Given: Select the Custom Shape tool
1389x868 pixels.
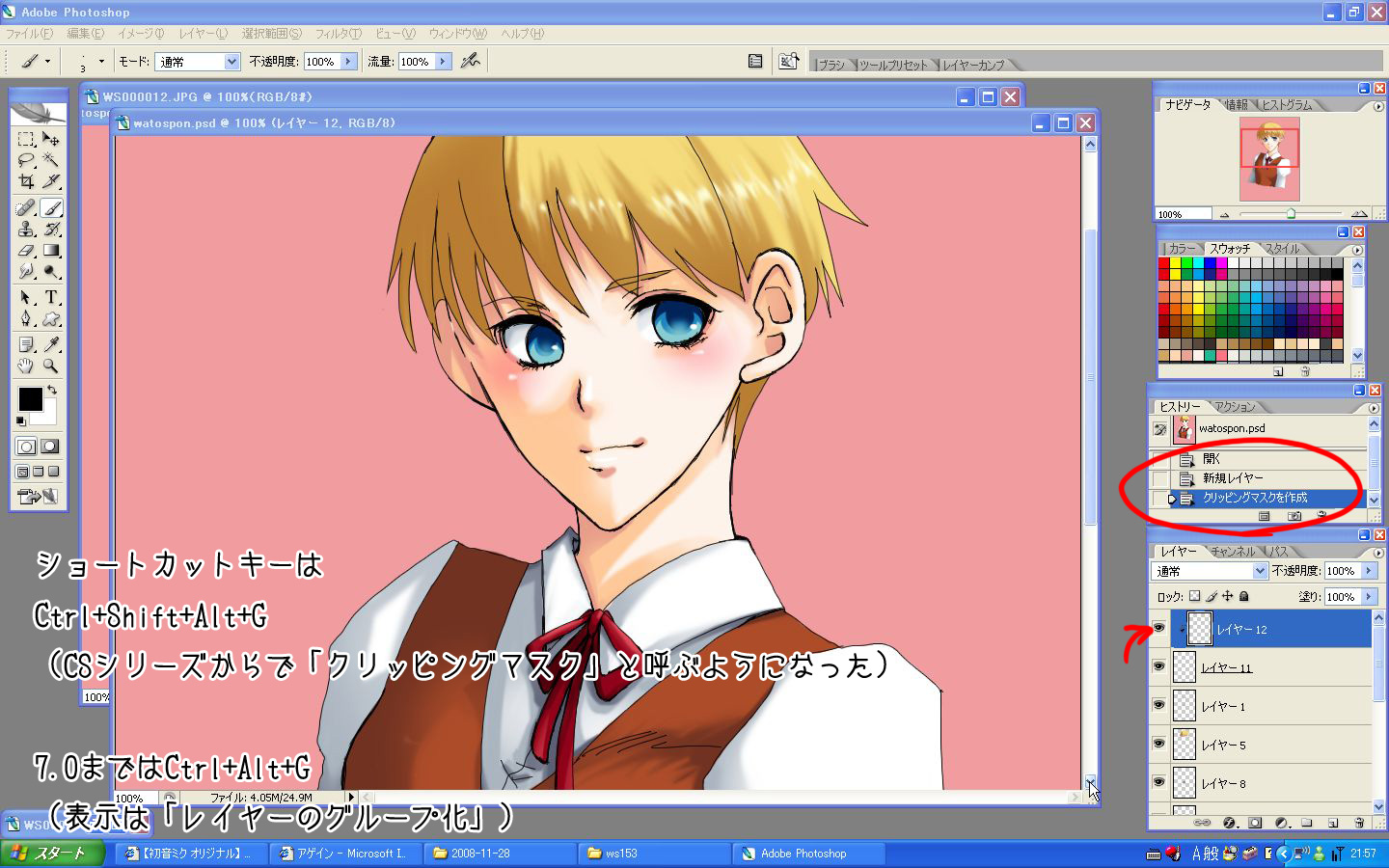Looking at the screenshot, I should (x=51, y=318).
